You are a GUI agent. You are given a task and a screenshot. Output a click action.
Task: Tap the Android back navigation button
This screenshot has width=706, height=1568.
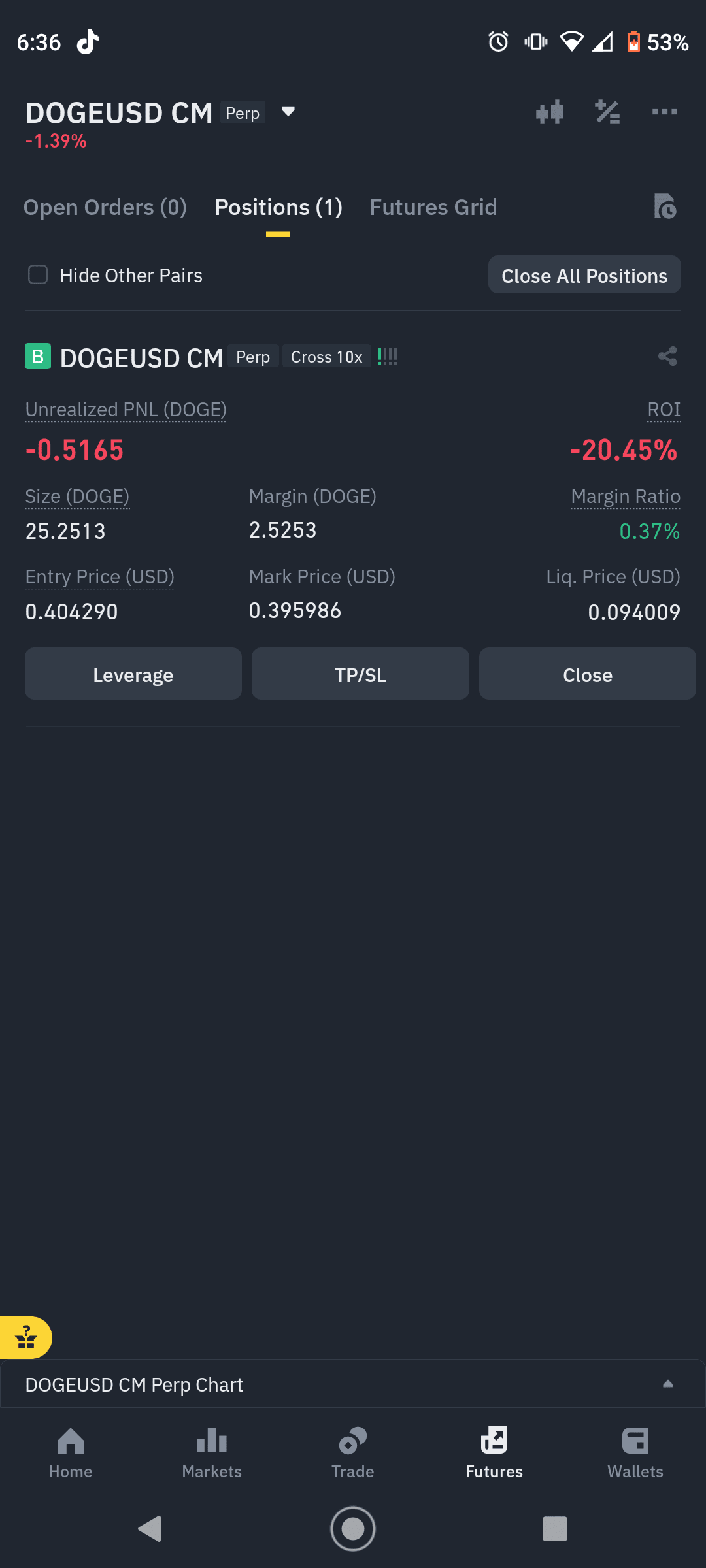tap(150, 1528)
